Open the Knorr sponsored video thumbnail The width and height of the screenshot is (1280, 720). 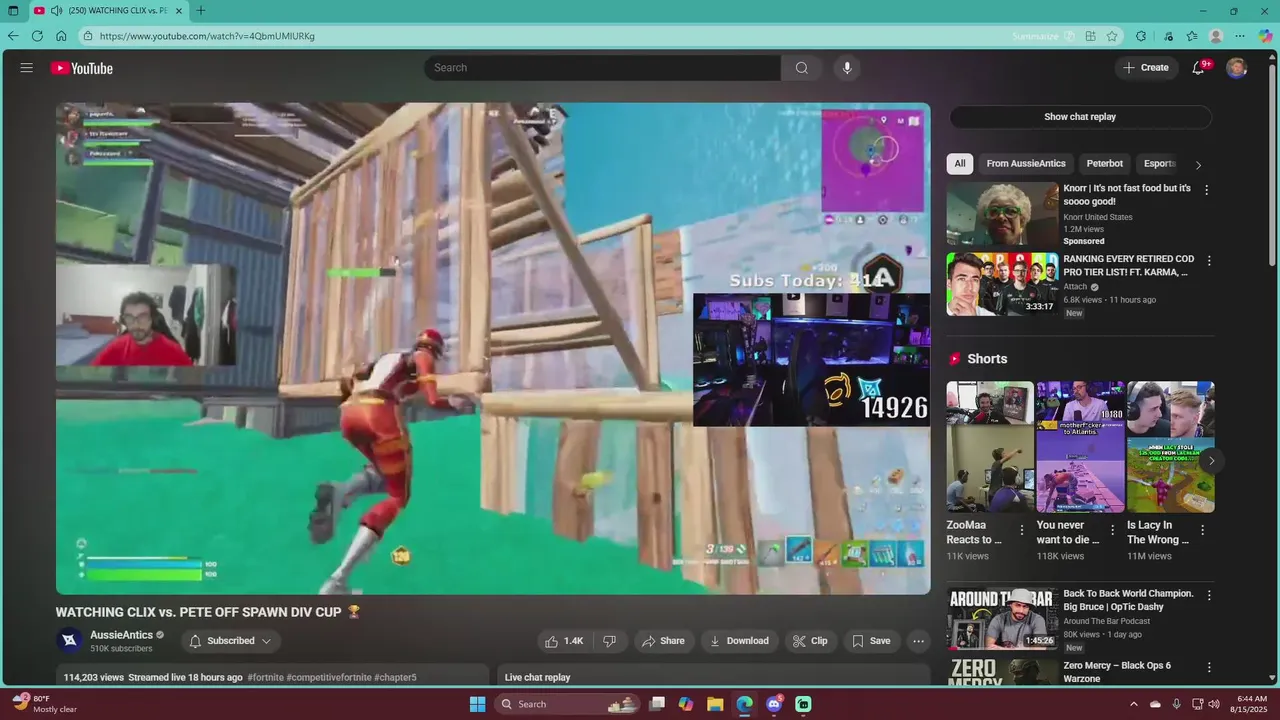tap(1002, 213)
